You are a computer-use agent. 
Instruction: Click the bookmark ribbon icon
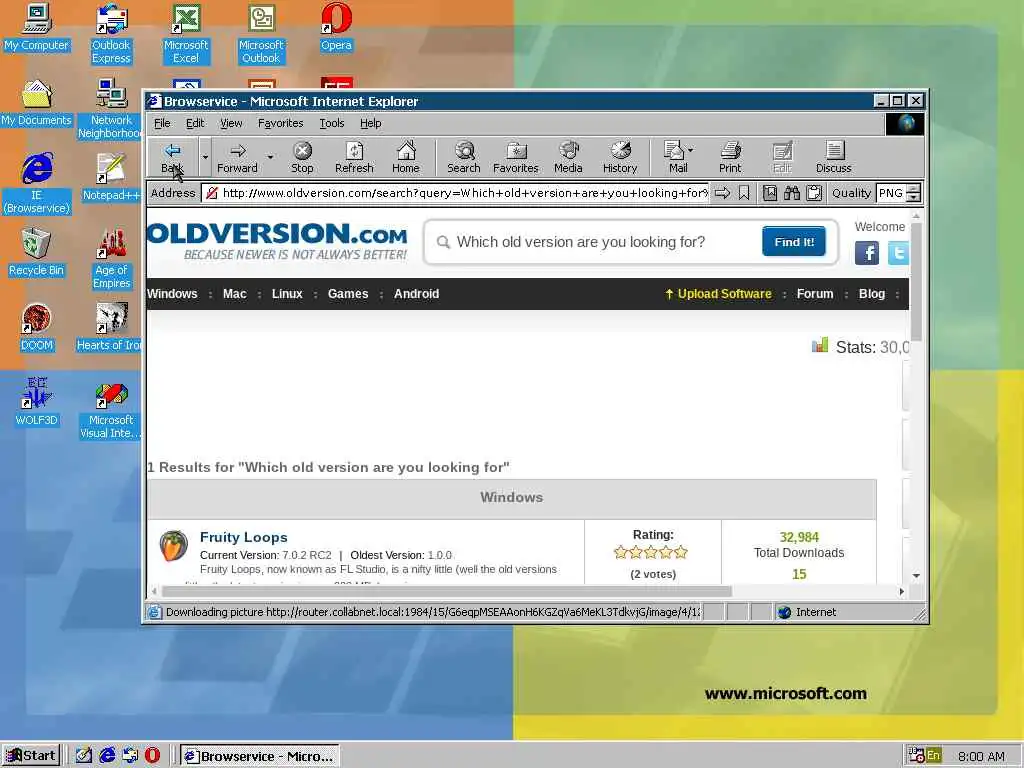tap(744, 193)
